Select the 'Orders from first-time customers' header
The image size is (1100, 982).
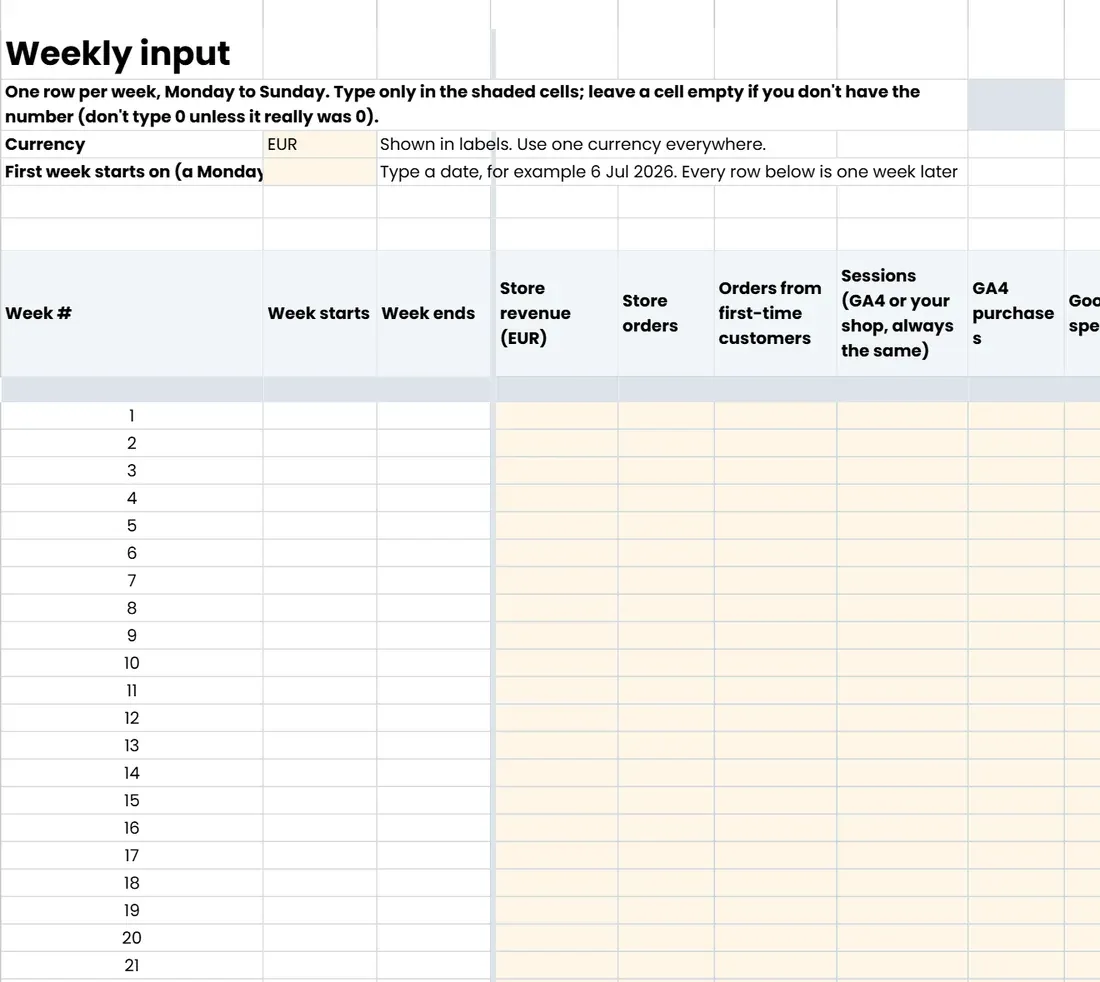click(776, 313)
